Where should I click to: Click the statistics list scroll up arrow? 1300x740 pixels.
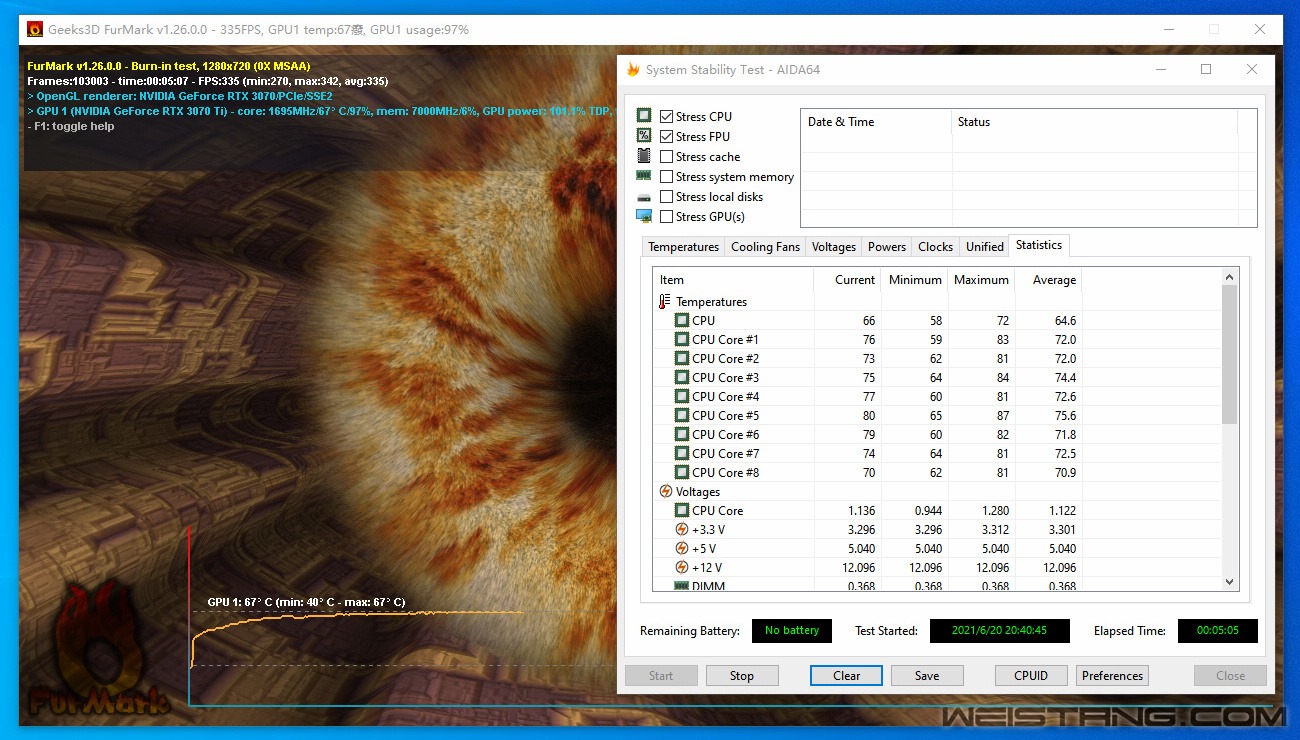[x=1229, y=276]
